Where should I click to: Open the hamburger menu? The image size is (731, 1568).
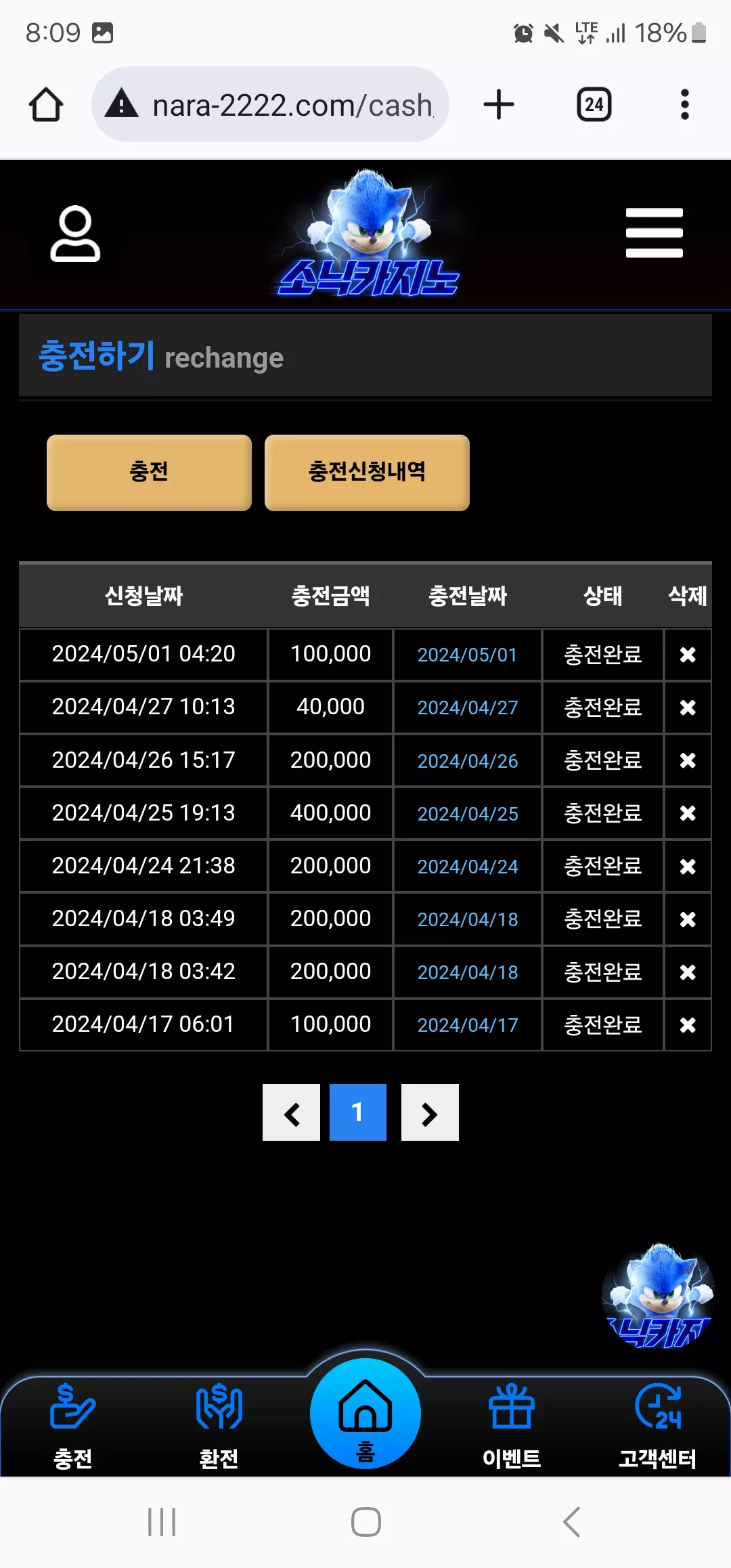pyautogui.click(x=654, y=233)
